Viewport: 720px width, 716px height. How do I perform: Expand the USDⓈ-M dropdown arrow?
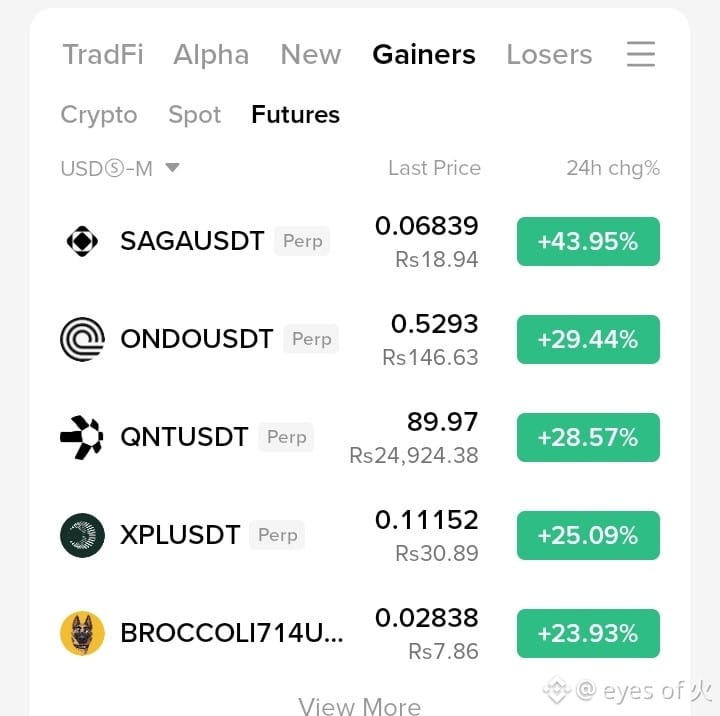coord(173,167)
